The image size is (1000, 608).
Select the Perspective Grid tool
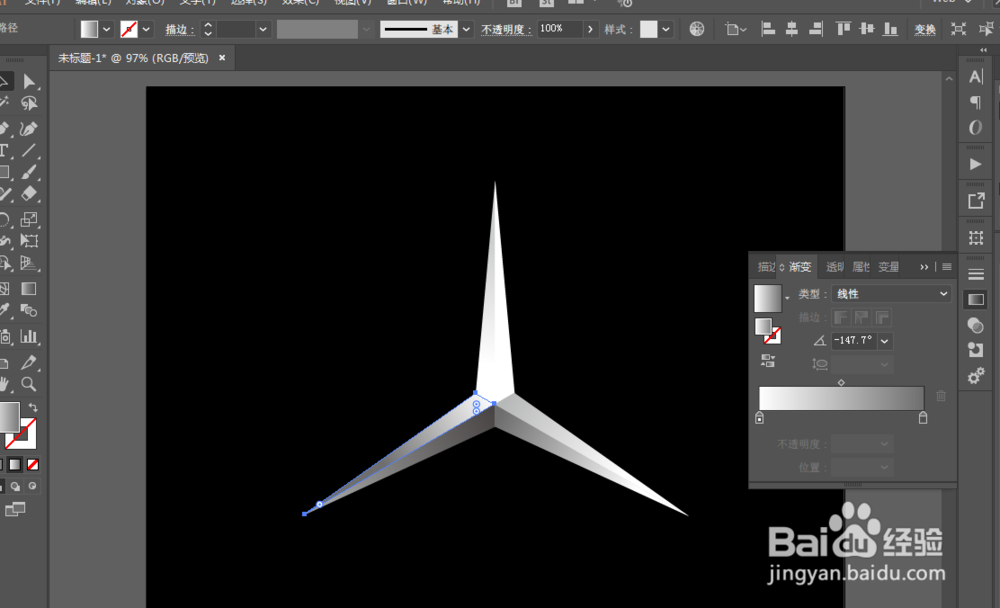point(29,263)
